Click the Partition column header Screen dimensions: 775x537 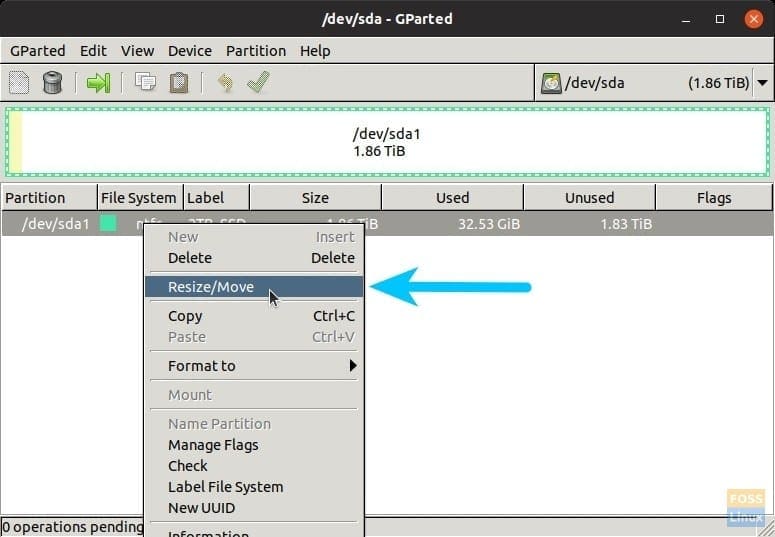49,198
